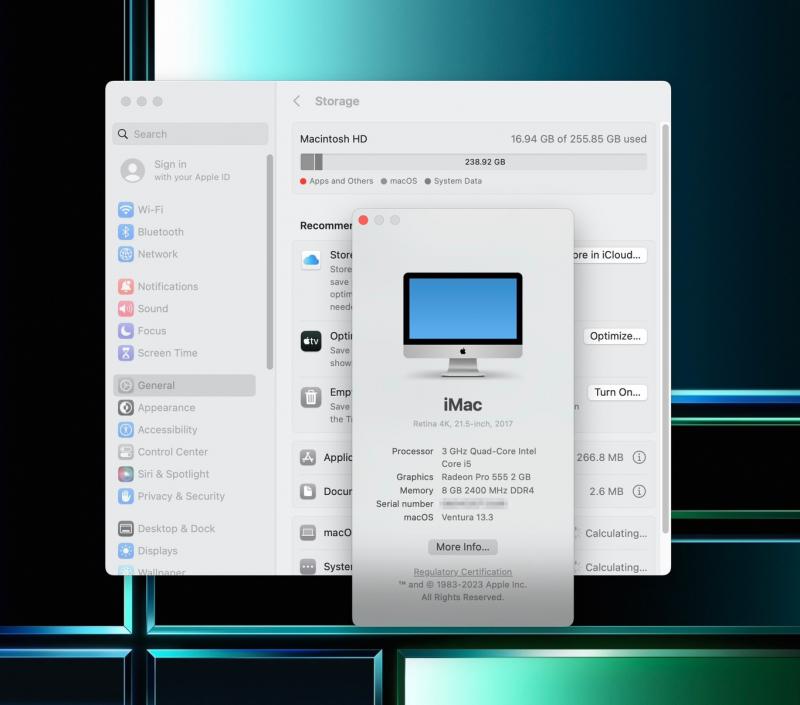Click the Turn On... button
The width and height of the screenshot is (800, 705).
[x=617, y=392]
